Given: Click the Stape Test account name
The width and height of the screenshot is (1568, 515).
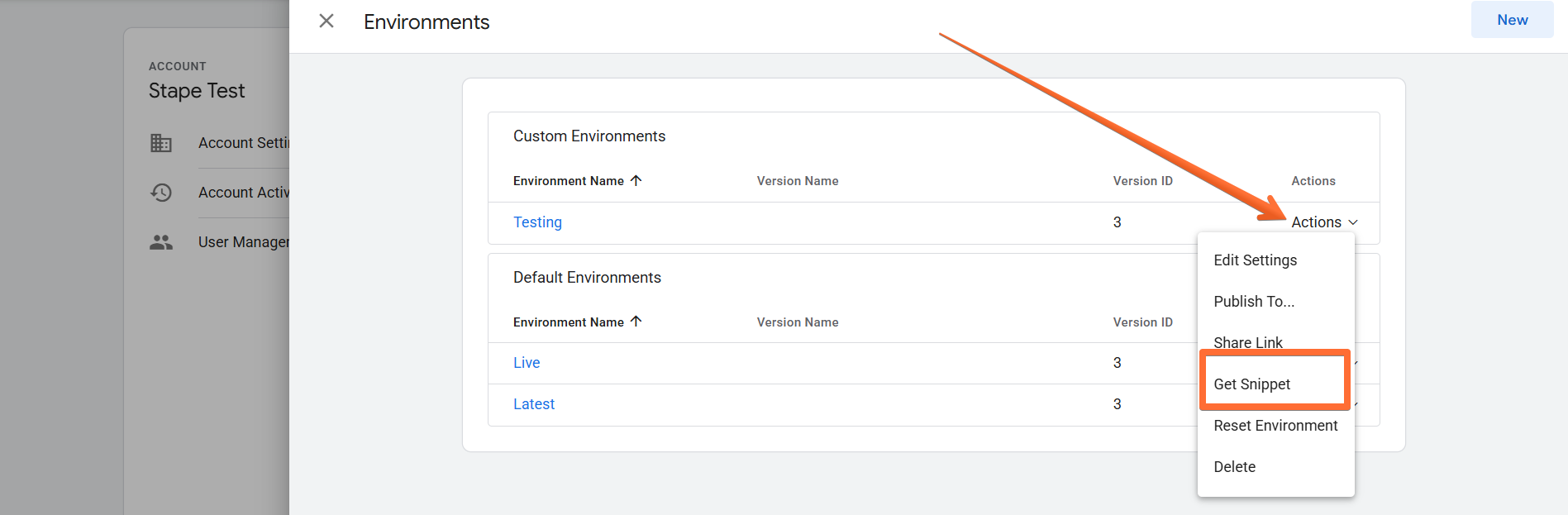Looking at the screenshot, I should [x=197, y=91].
